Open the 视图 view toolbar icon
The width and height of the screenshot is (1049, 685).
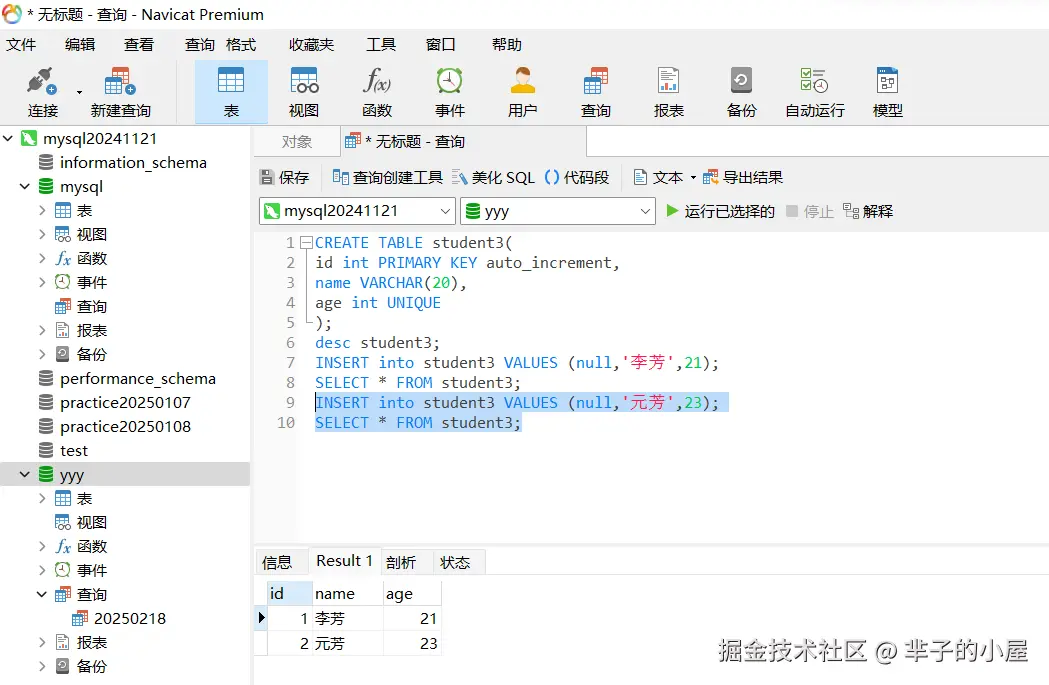pyautogui.click(x=304, y=92)
